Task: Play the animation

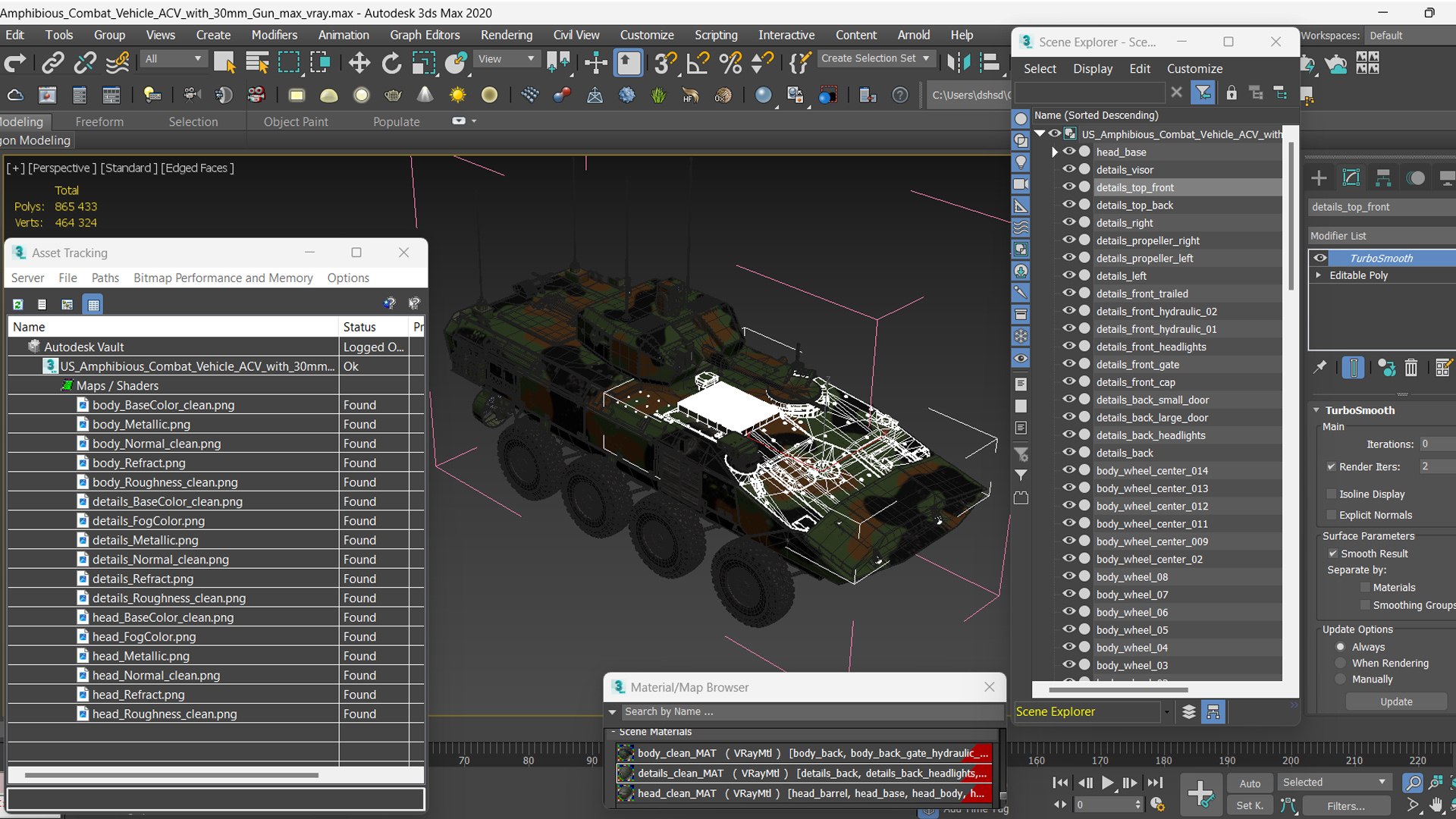Action: coord(1107,783)
